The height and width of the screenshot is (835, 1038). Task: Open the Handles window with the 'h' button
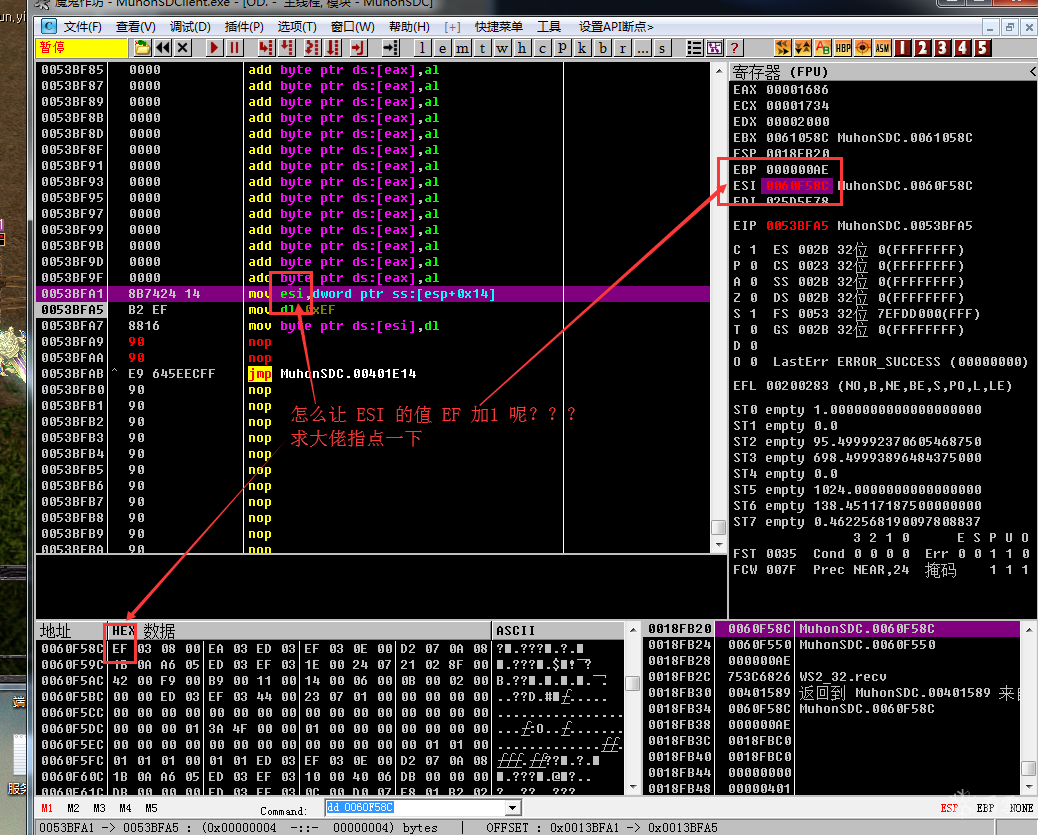click(522, 48)
